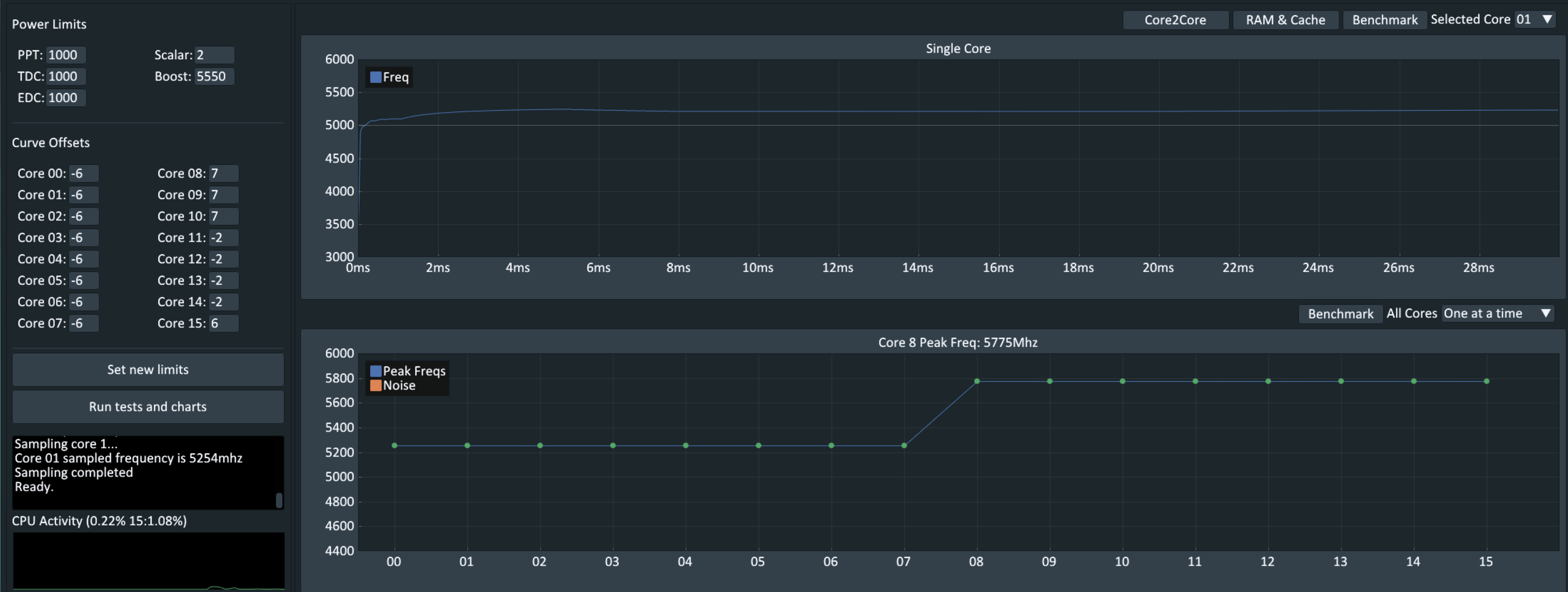This screenshot has width=1568, height=592.
Task: Expand the One at a time dropdown
Action: click(x=1497, y=313)
